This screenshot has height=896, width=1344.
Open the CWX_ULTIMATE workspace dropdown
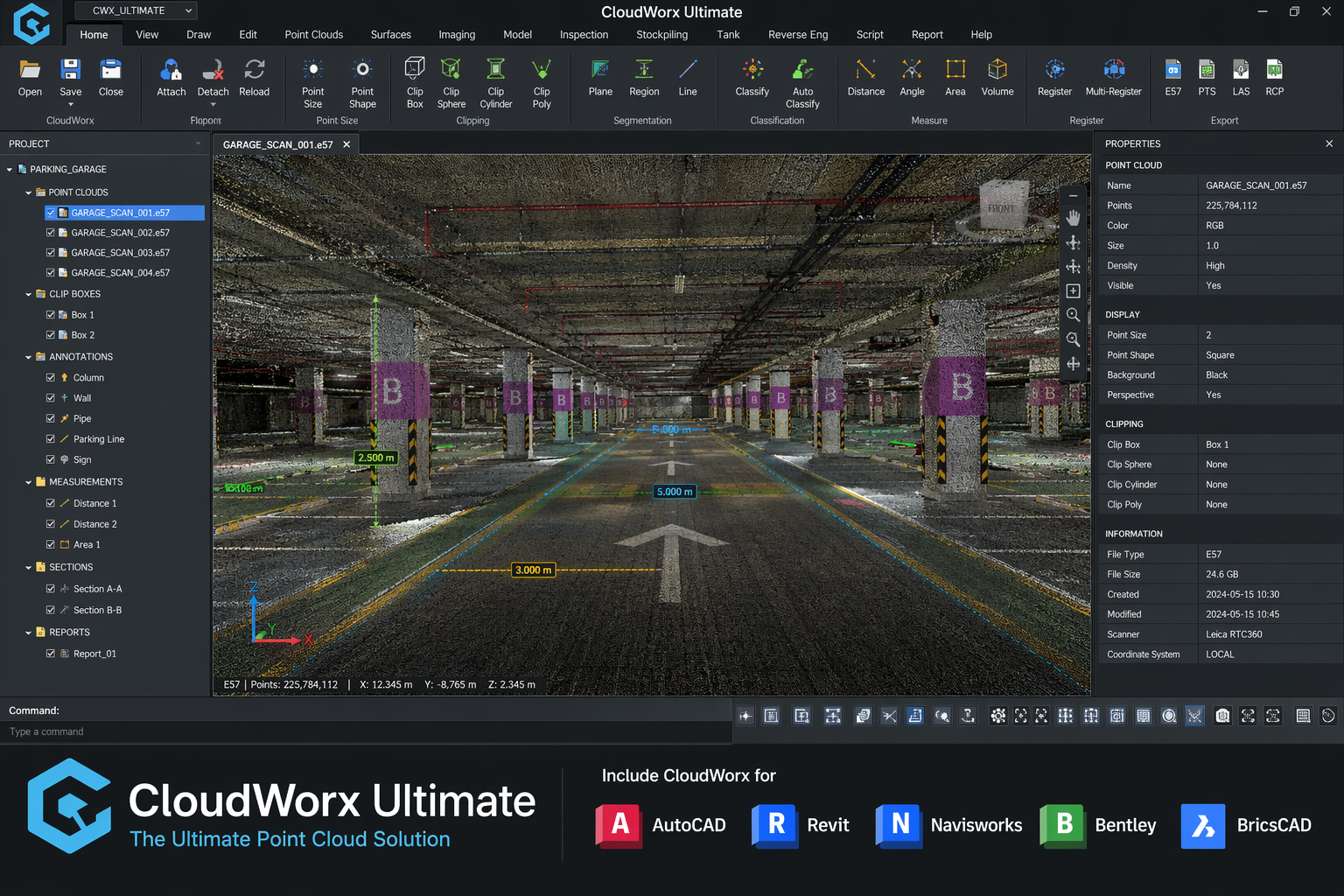click(x=136, y=10)
